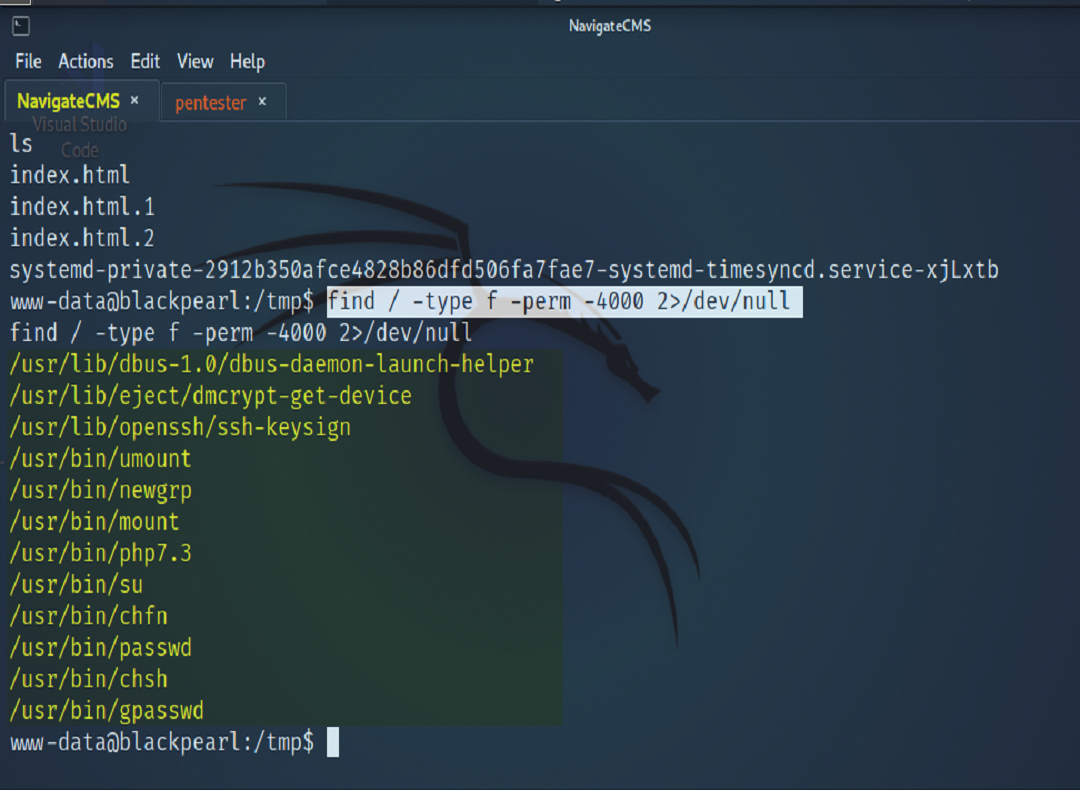
Task: Click the /usr/lib/openssh/ssh-keysign path
Action: pyautogui.click(x=180, y=428)
